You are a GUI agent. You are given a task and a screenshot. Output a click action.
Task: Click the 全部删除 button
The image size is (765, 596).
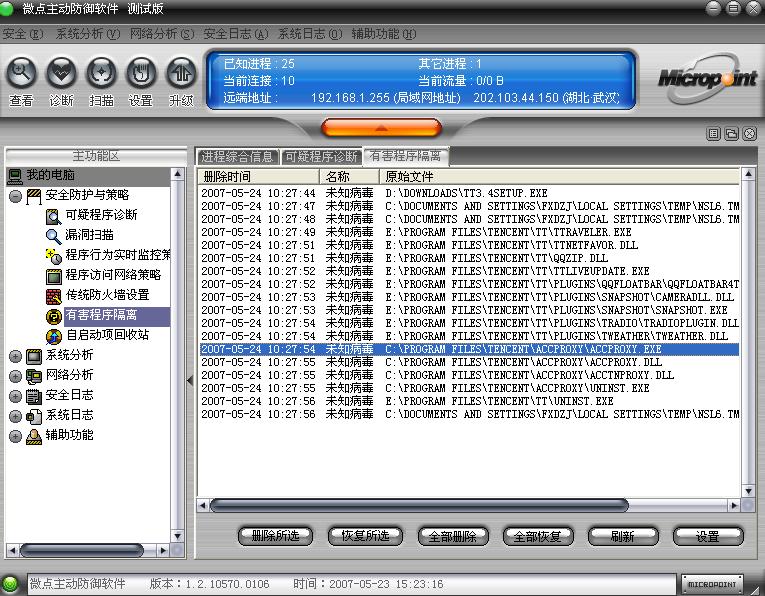(x=453, y=536)
